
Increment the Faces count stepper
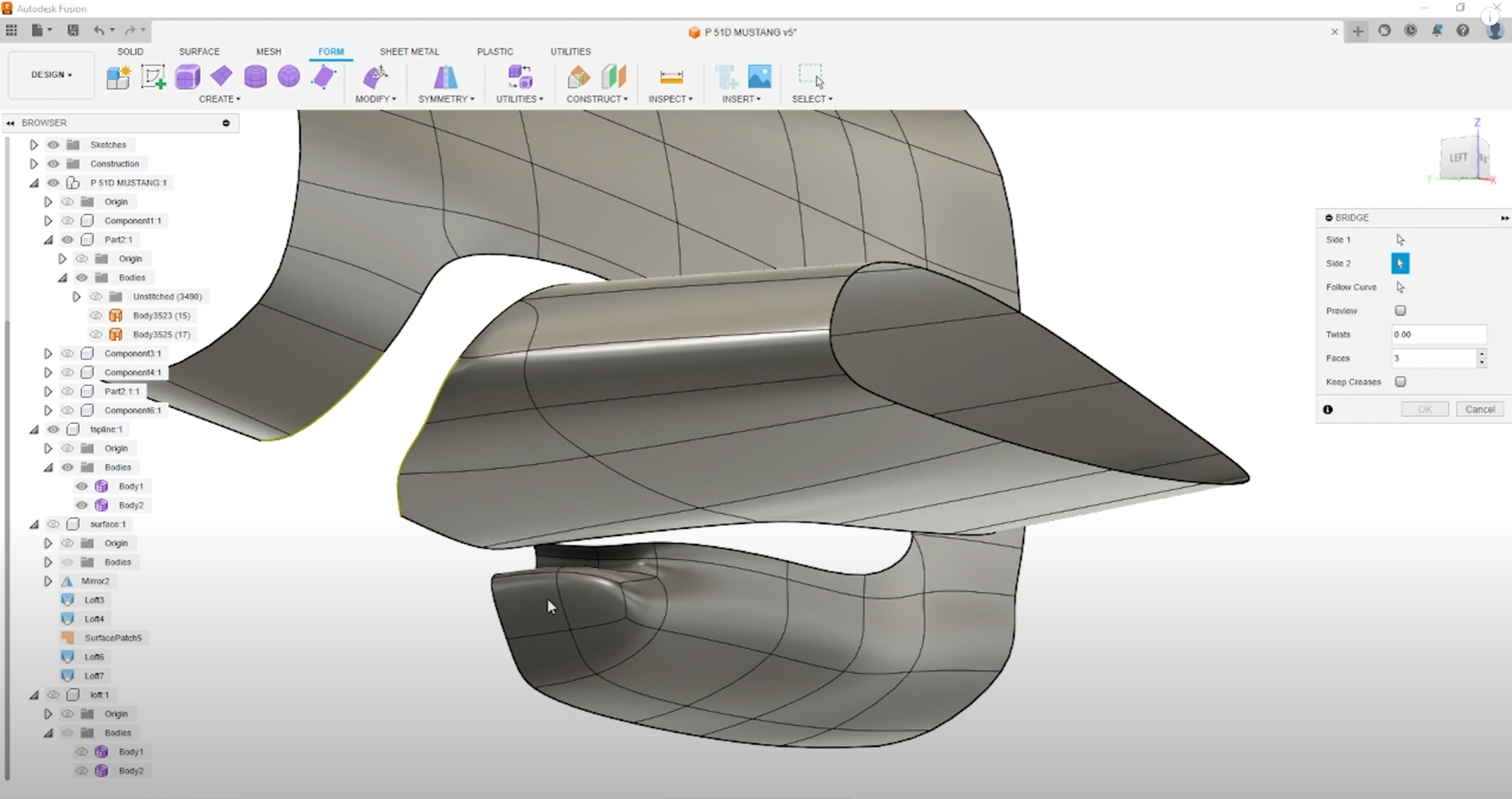click(1481, 354)
